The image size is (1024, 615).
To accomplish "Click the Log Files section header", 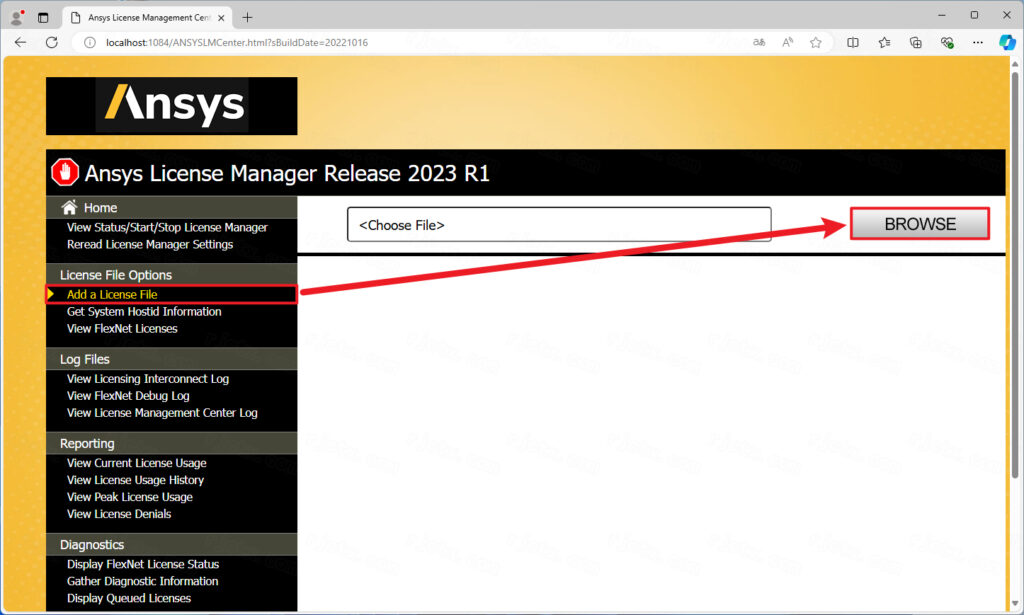I will pos(85,359).
